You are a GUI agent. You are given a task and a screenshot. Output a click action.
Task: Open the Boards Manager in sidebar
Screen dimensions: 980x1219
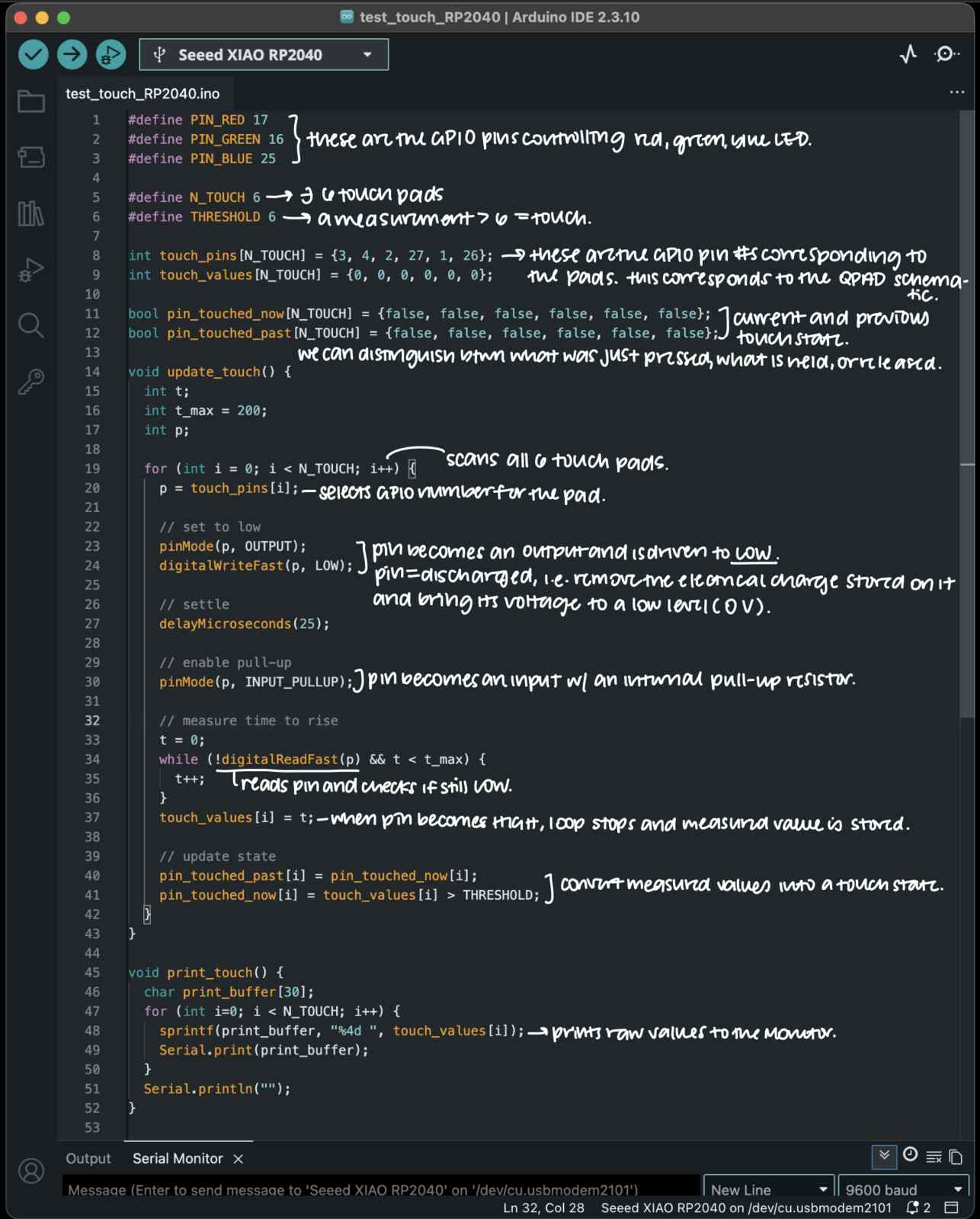[31, 157]
